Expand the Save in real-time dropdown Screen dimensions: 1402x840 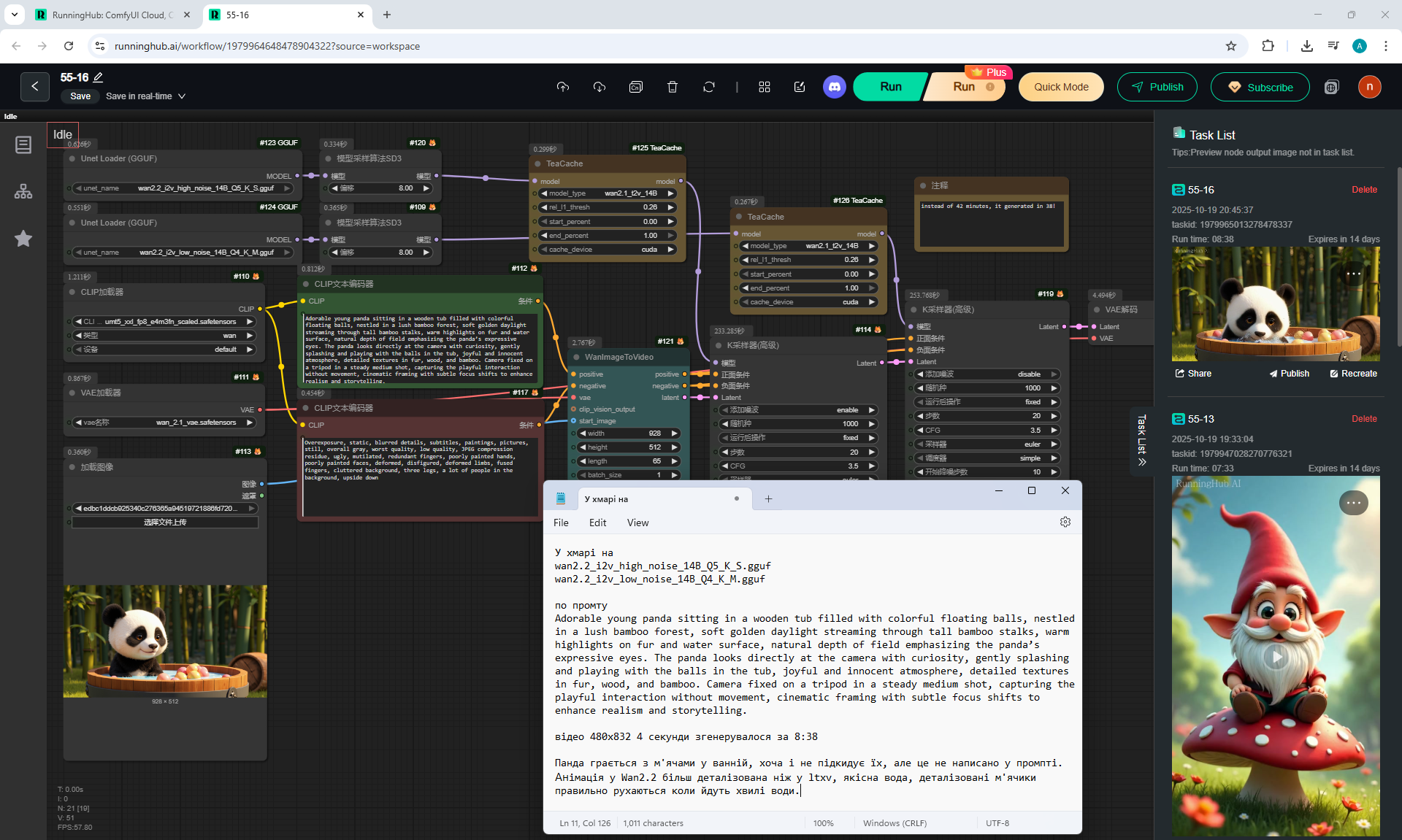pos(182,96)
